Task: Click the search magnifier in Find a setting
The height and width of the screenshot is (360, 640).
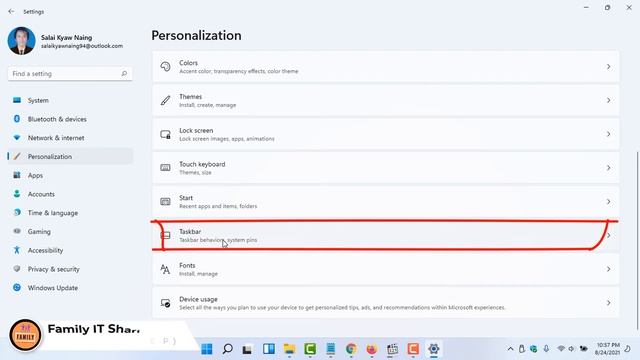Action: [x=124, y=73]
